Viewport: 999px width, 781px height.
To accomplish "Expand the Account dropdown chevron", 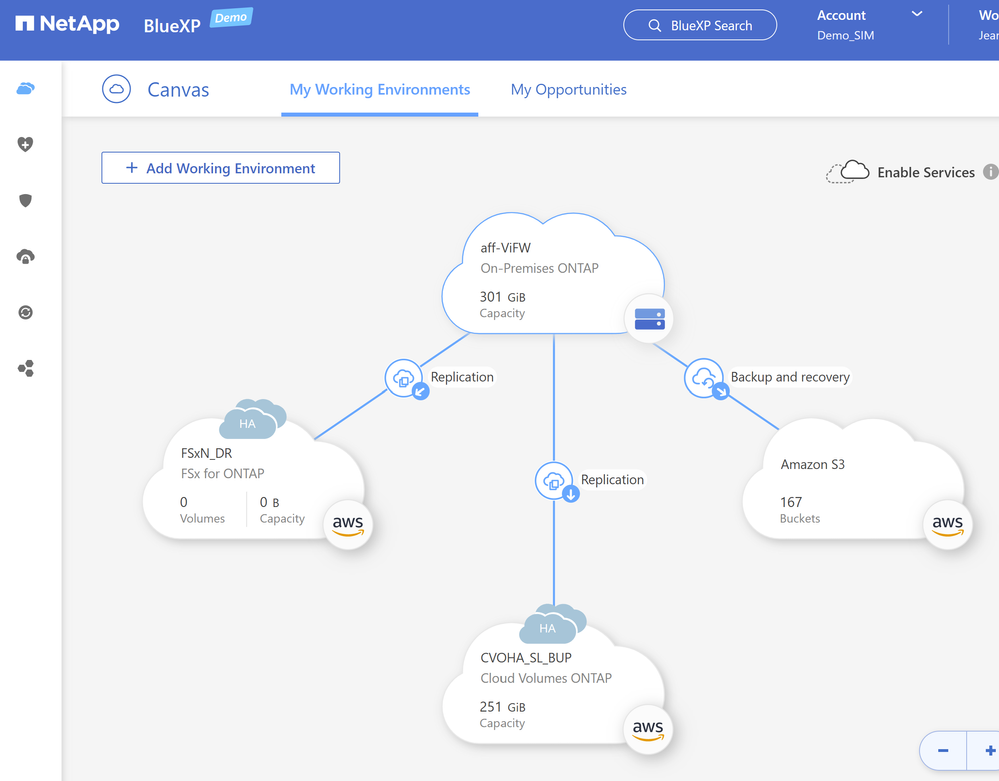I will (917, 15).
